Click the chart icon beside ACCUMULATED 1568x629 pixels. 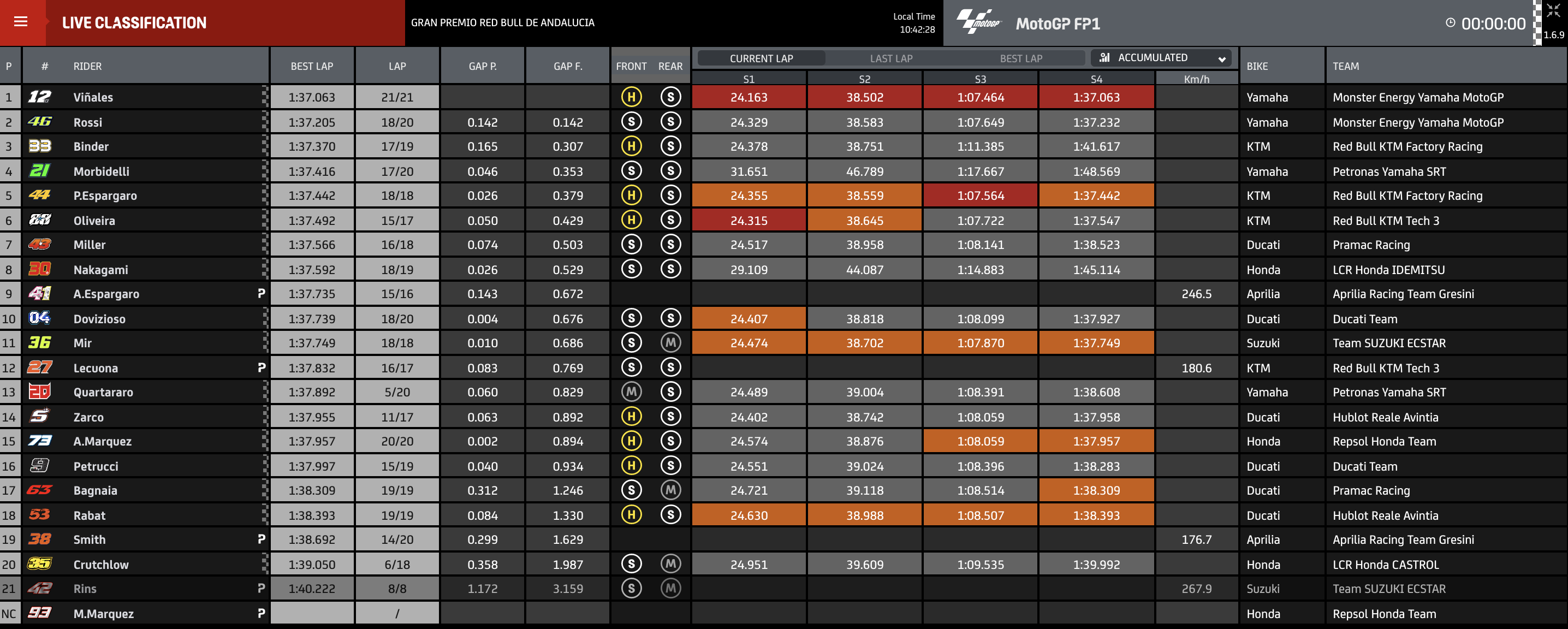click(x=1105, y=57)
